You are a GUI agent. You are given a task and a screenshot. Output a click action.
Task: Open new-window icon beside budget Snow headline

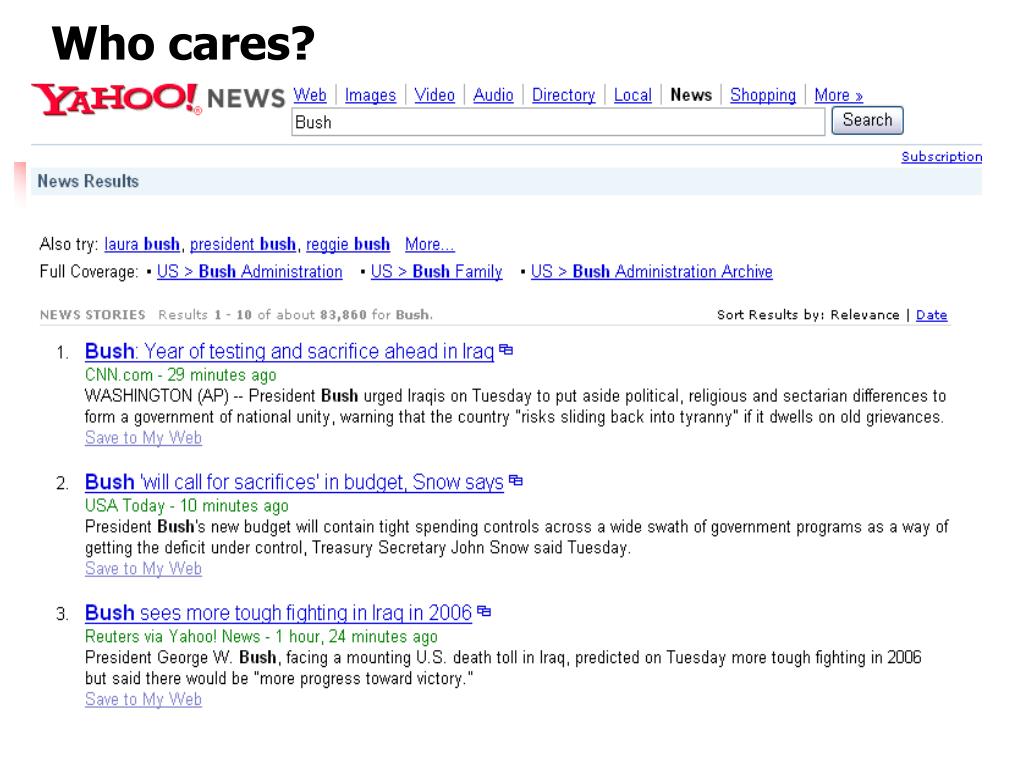[x=516, y=481]
